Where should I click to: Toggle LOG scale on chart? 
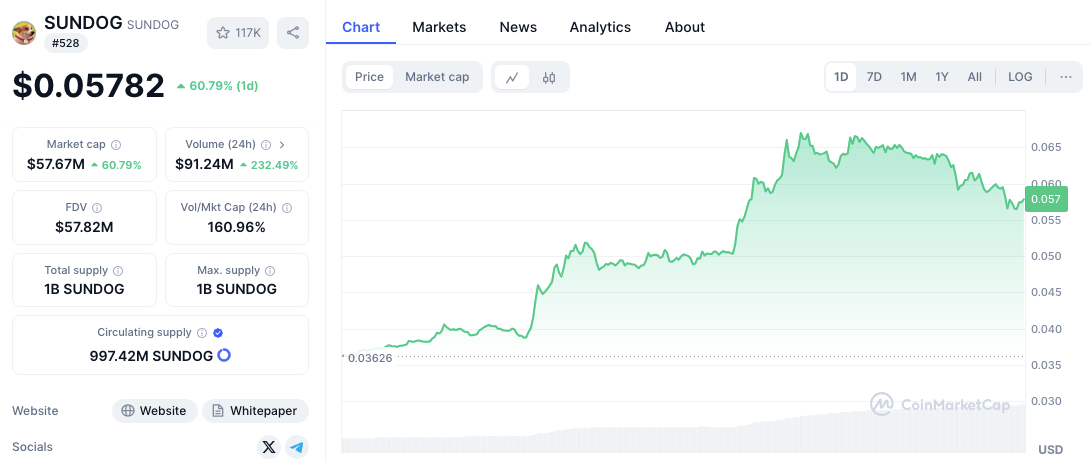[1020, 77]
